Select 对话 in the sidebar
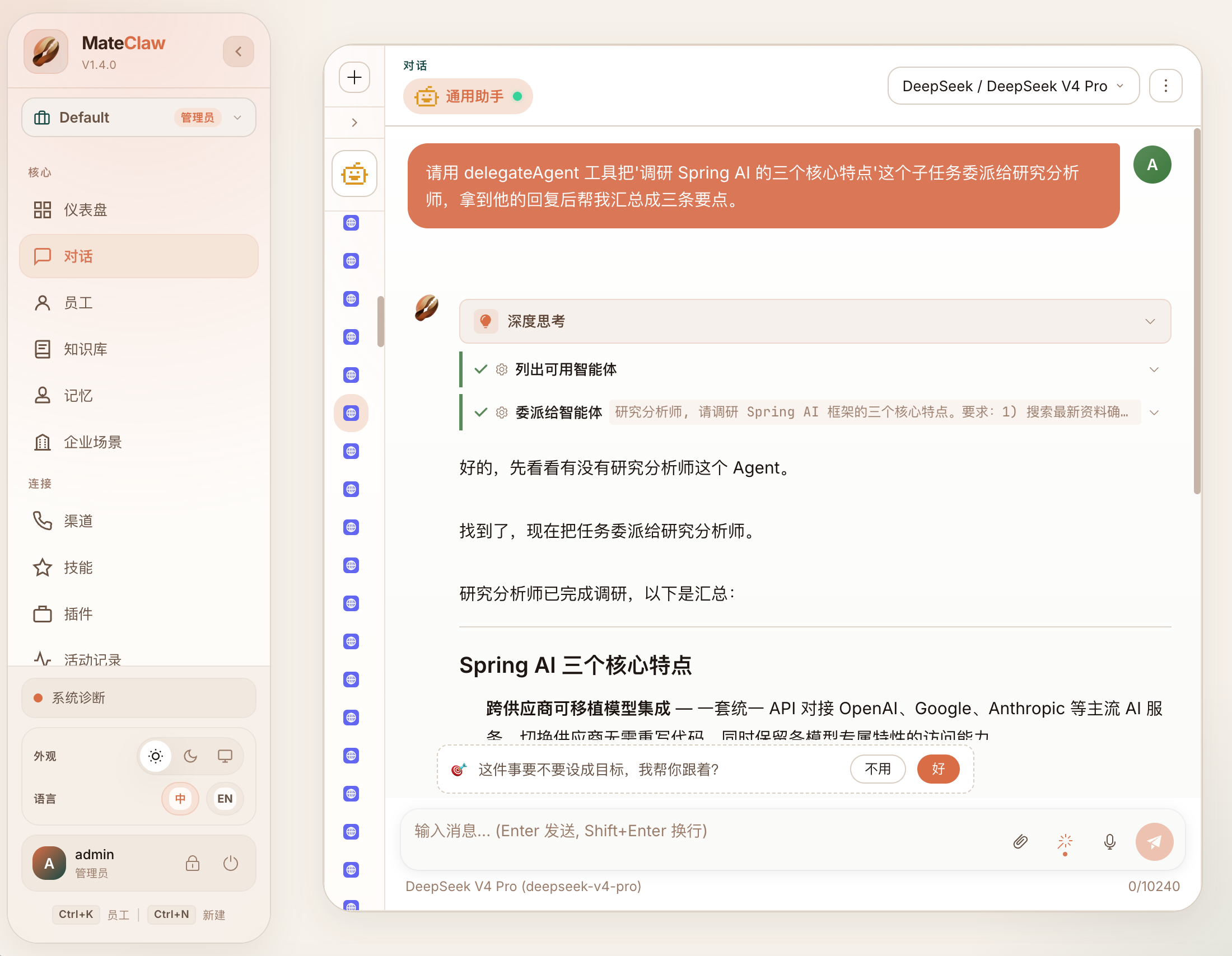This screenshot has height=956, width=1232. (139, 256)
